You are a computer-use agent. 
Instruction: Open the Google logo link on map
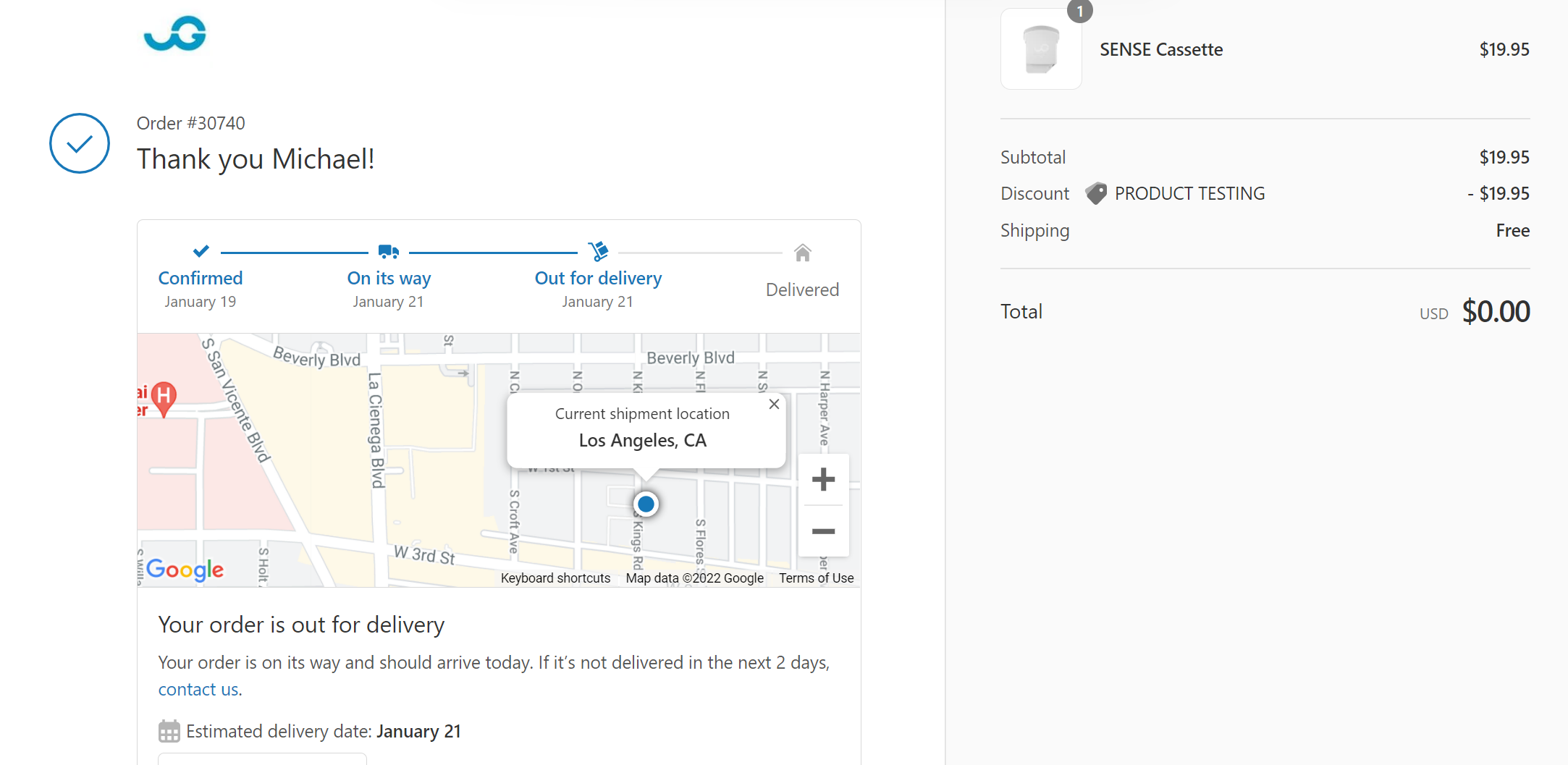coord(185,570)
